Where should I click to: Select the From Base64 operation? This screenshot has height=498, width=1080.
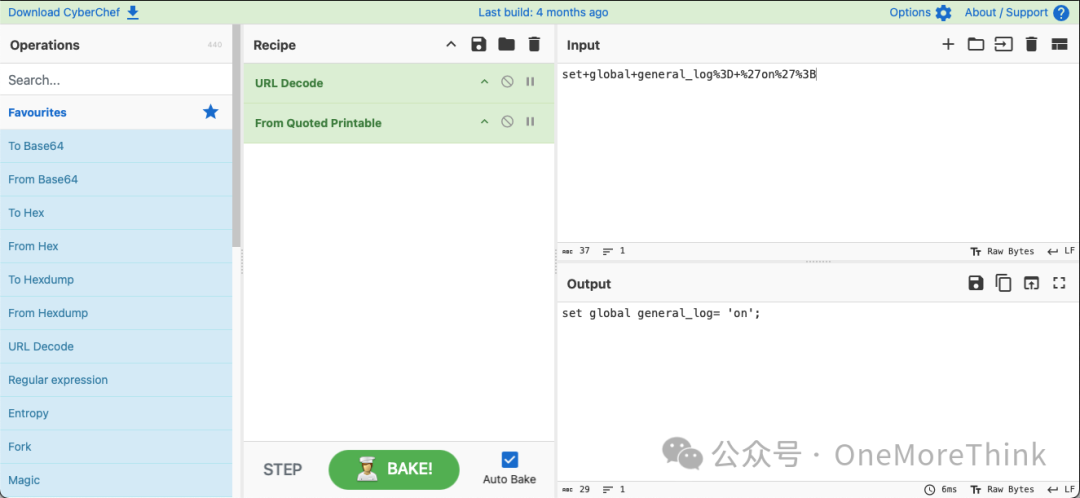click(116, 180)
